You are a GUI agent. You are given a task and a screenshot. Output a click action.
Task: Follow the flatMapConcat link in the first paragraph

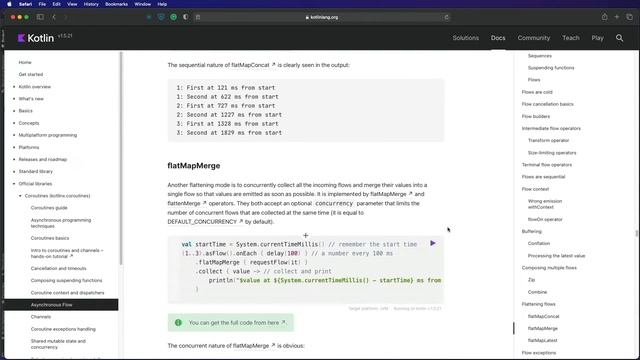(x=253, y=65)
